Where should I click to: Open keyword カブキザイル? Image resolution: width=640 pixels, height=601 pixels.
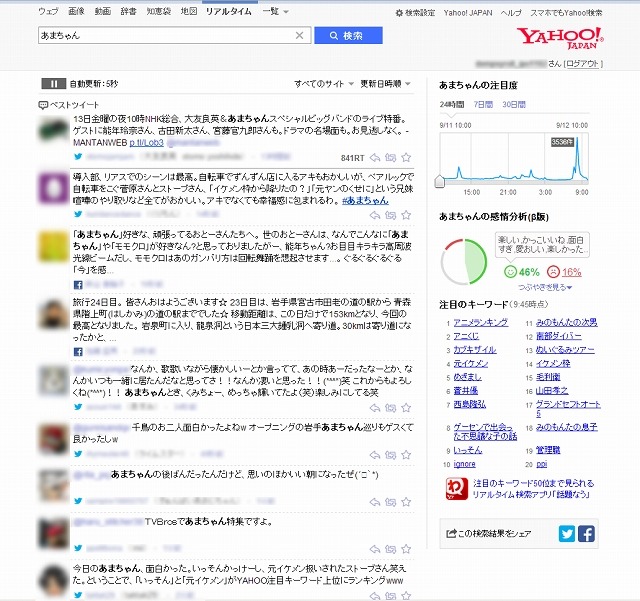(x=475, y=350)
